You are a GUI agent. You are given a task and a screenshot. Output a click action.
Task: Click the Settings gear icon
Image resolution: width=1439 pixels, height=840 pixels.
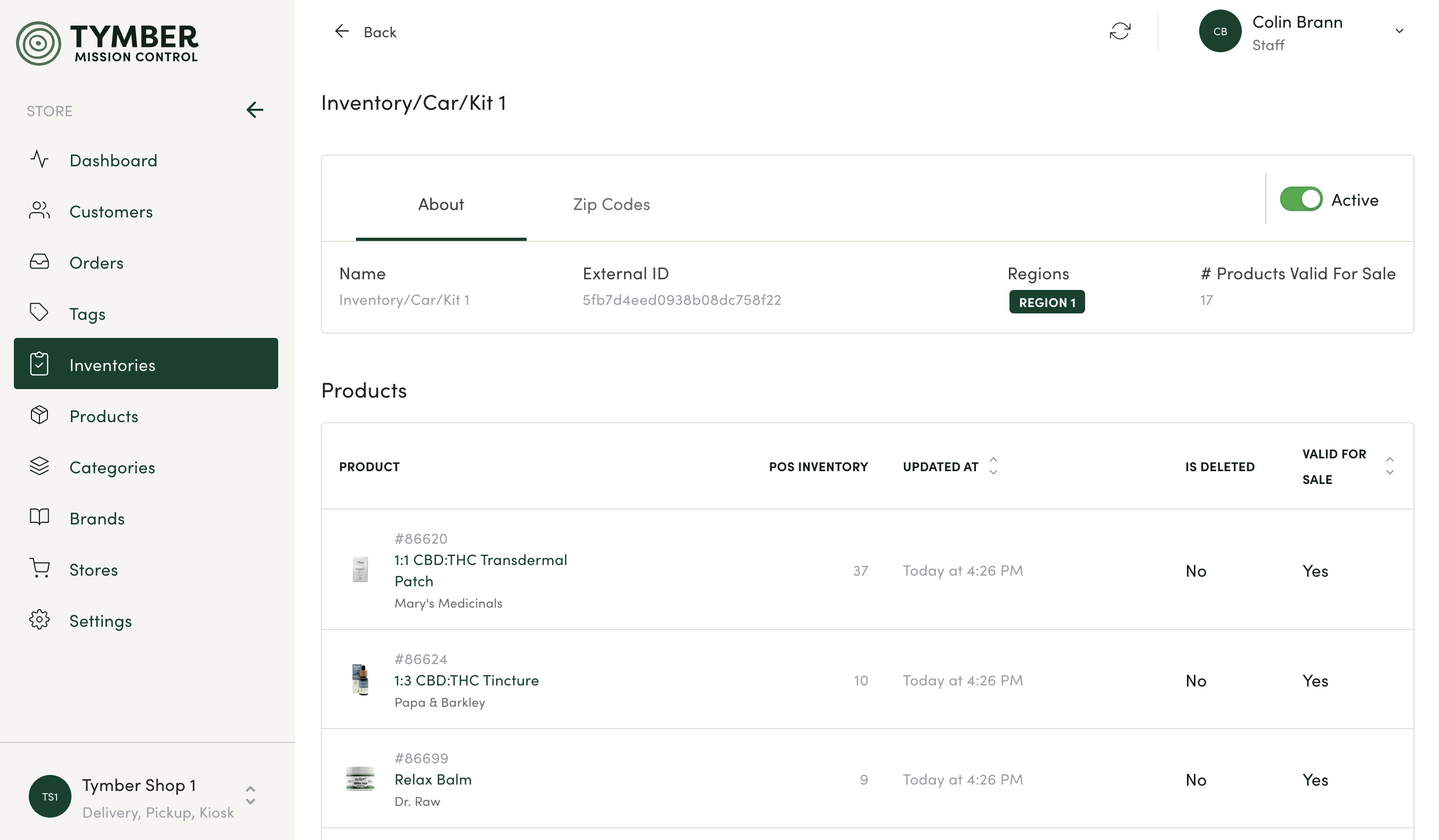(x=39, y=619)
